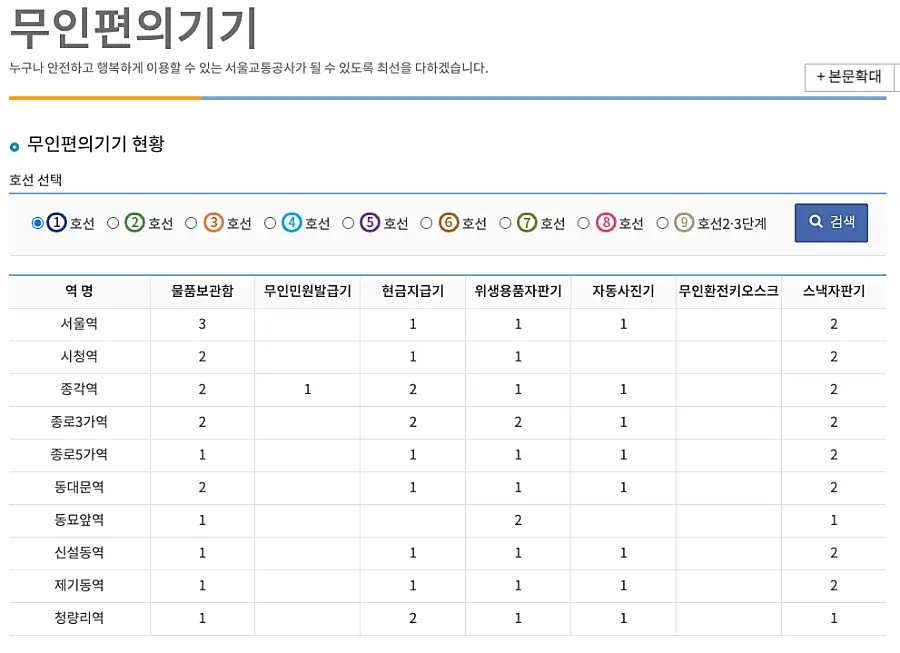Click the 서울역 station name
The width and height of the screenshot is (900, 653).
tap(78, 324)
